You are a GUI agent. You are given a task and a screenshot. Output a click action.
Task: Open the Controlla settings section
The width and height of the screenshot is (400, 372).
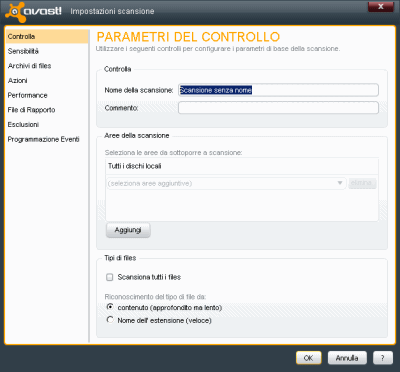click(x=47, y=37)
